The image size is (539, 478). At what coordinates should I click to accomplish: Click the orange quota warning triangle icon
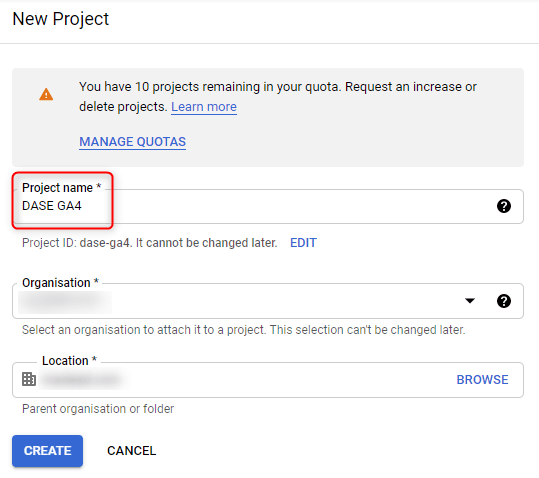[x=46, y=94]
